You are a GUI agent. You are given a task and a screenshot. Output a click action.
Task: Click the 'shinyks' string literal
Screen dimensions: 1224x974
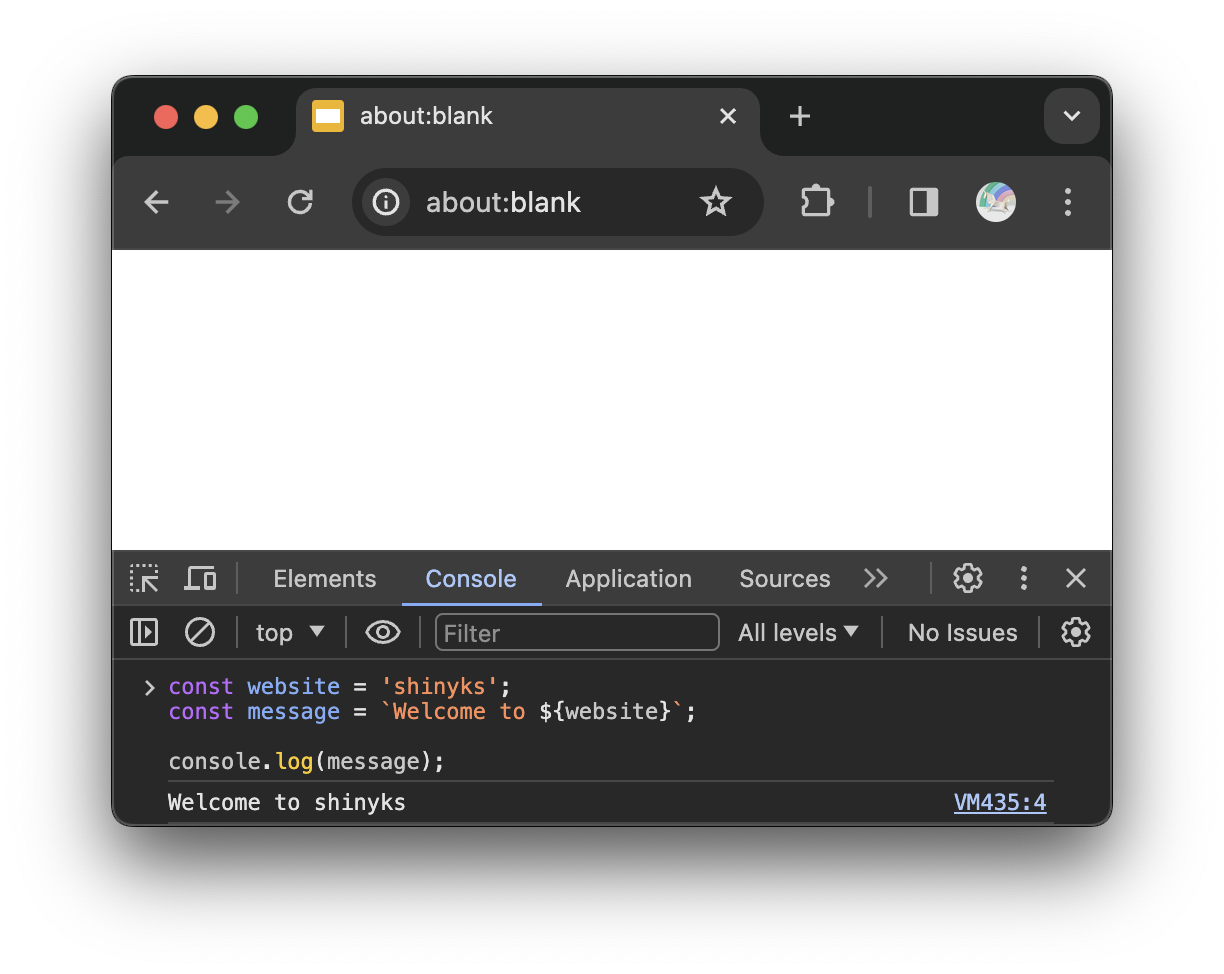click(x=440, y=687)
